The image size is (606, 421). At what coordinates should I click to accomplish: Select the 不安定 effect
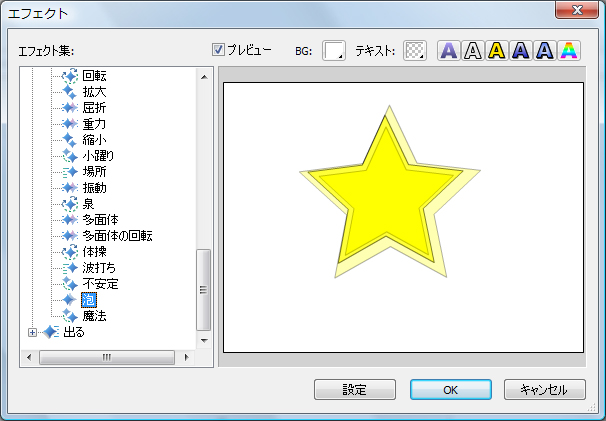tap(100, 284)
